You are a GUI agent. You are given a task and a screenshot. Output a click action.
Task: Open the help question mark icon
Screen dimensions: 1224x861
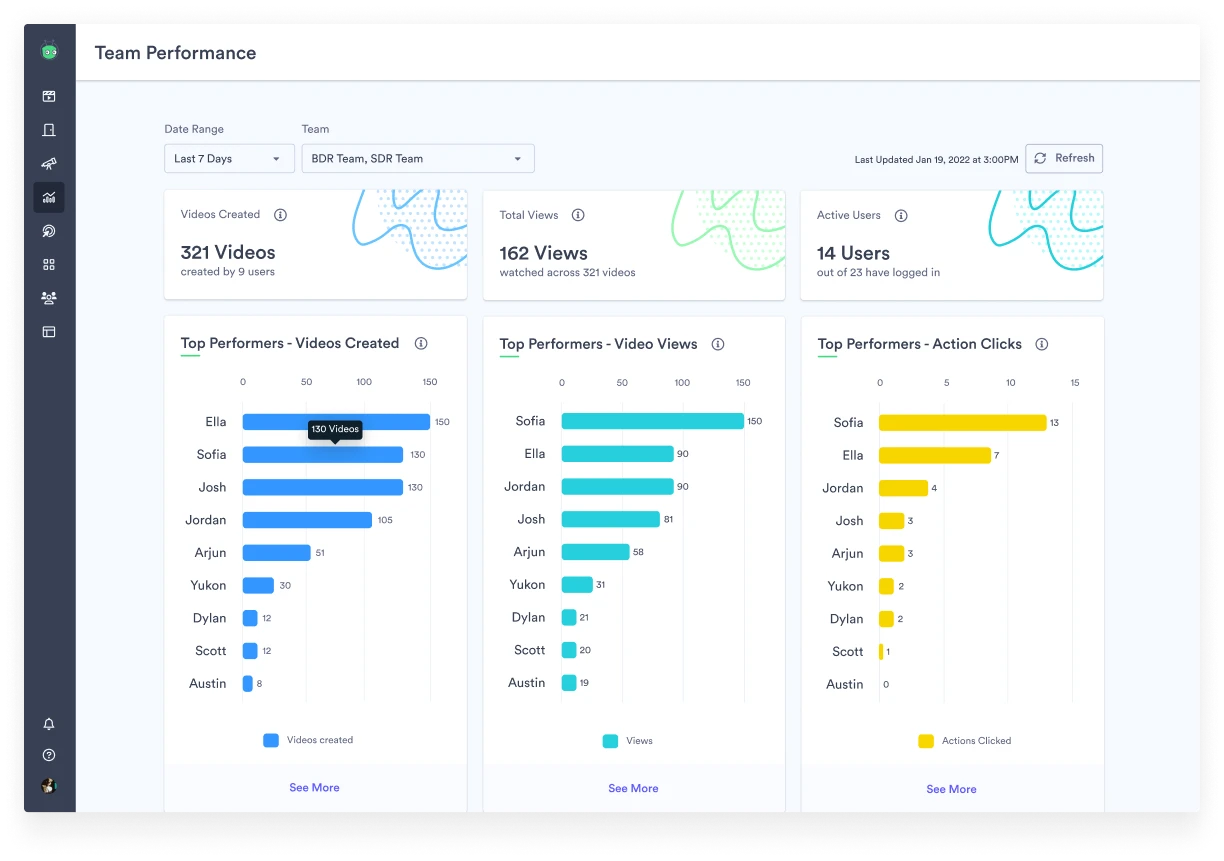[x=49, y=755]
